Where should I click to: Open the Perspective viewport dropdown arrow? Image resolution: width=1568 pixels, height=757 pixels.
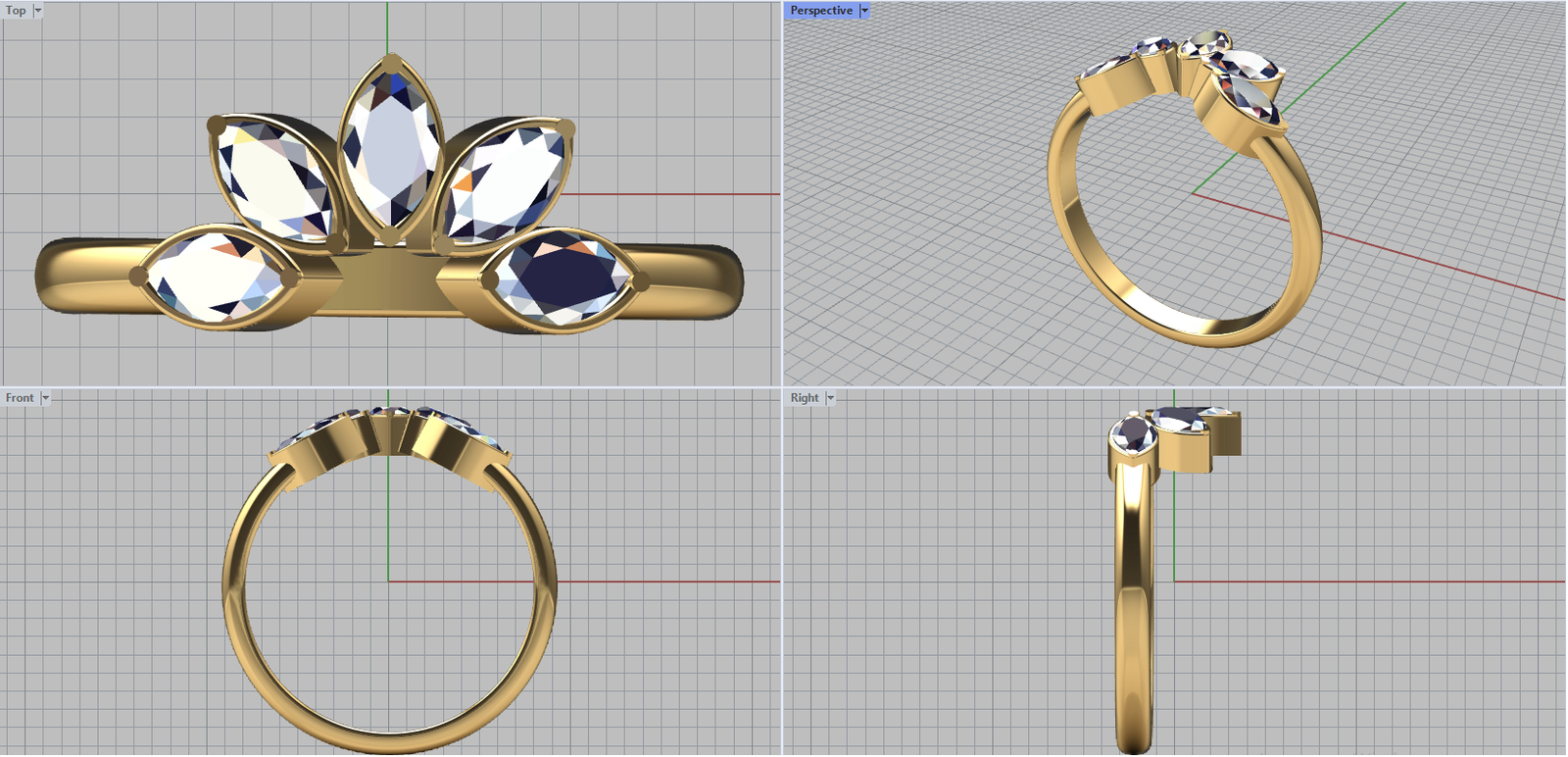[864, 11]
